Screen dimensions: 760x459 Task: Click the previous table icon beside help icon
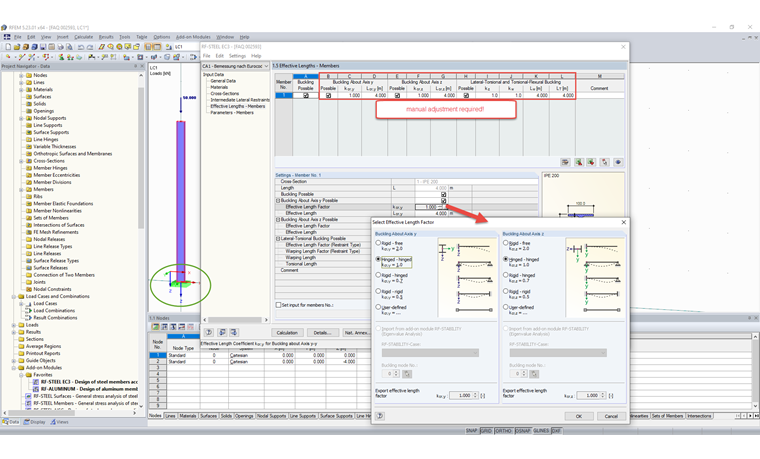[x=222, y=332]
